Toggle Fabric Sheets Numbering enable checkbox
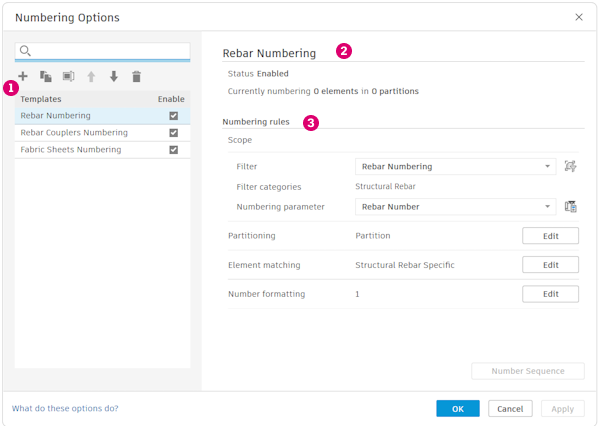This screenshot has height=426, width=600. coord(173,150)
